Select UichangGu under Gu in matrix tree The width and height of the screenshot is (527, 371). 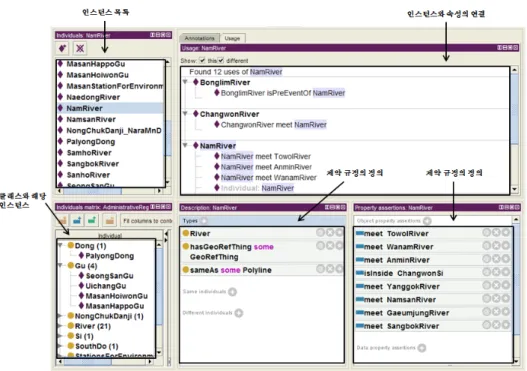[x=106, y=286]
